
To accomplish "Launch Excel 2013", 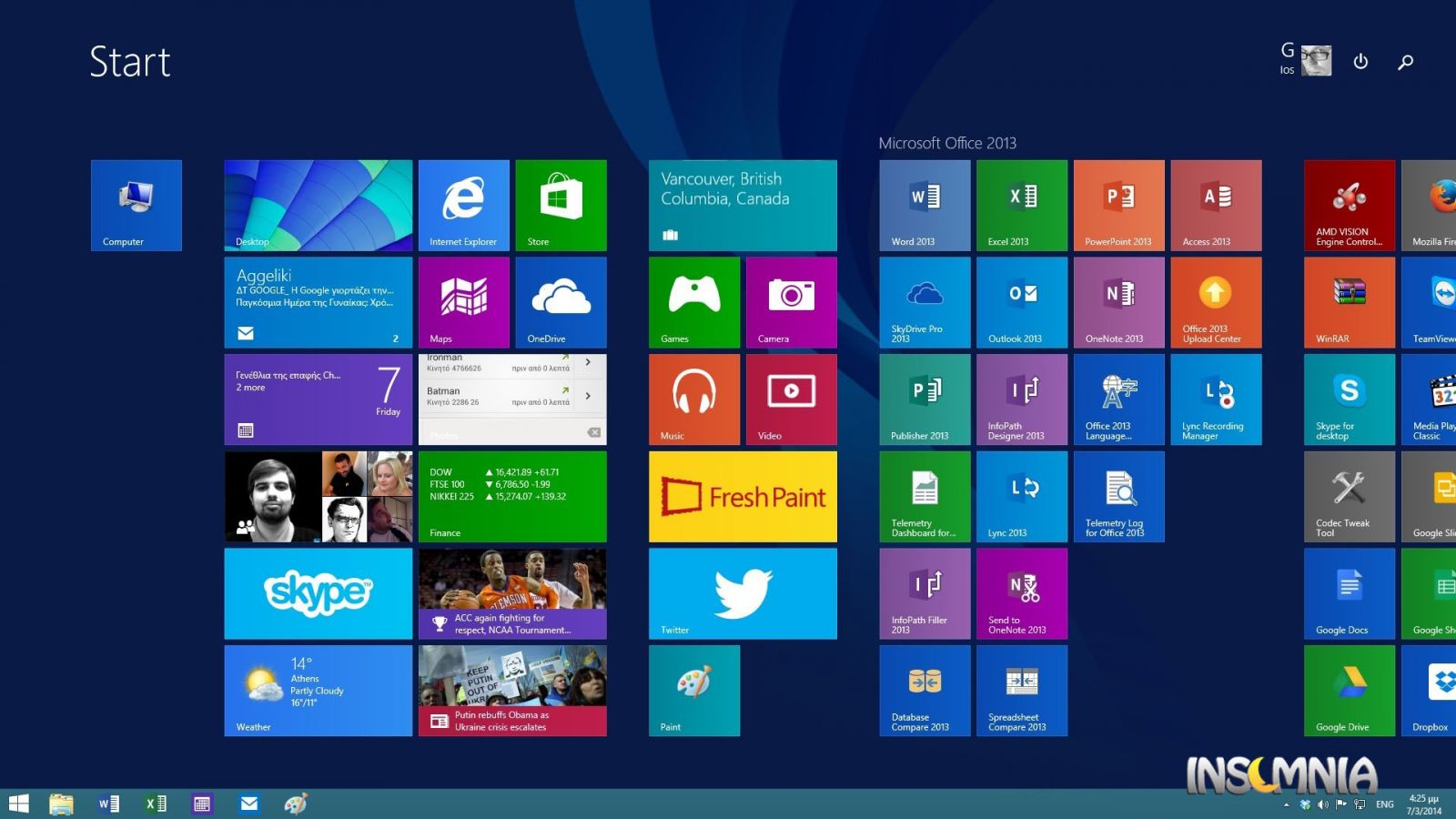I will coord(1022,206).
